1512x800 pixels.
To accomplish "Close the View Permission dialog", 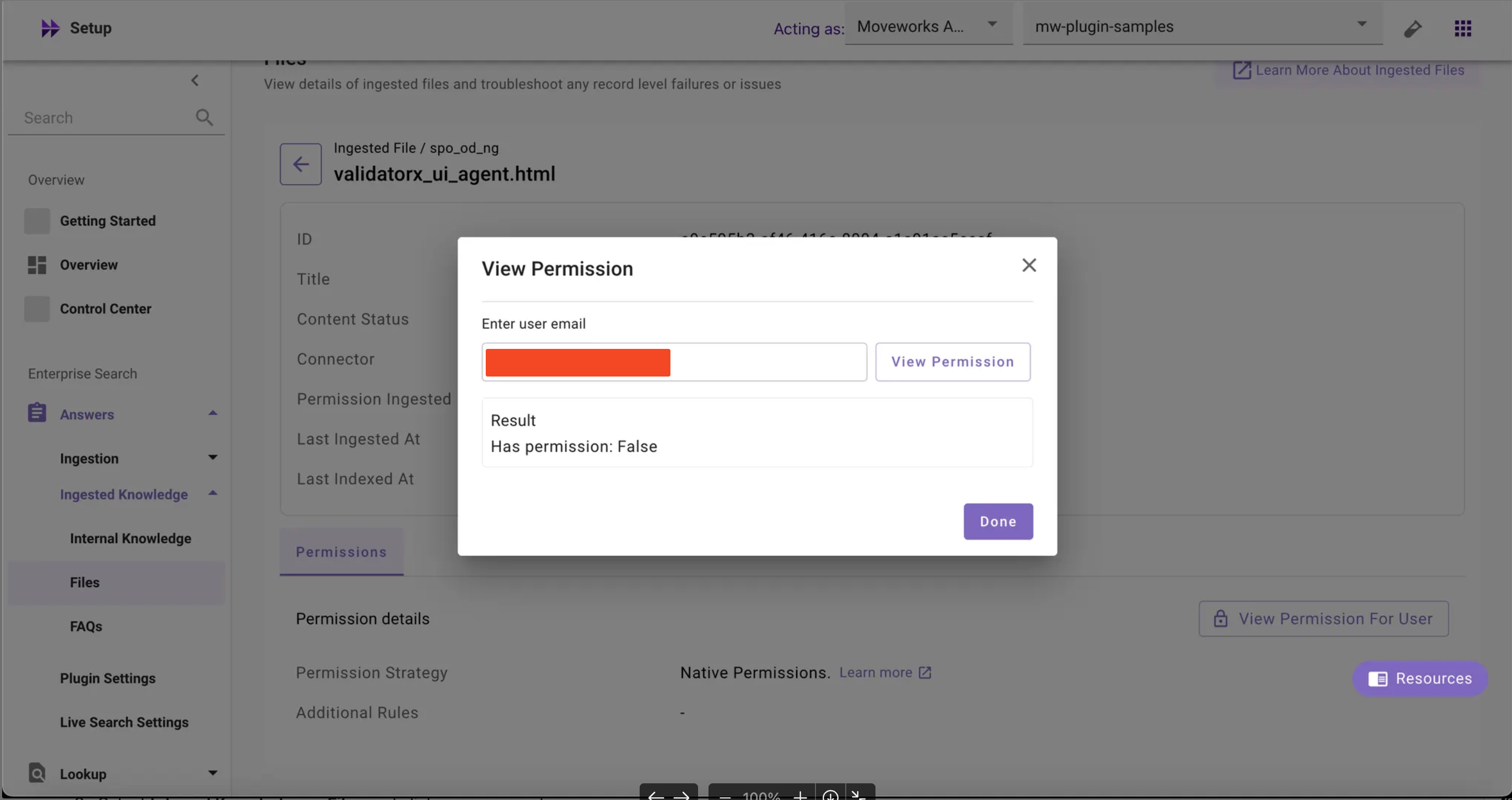I will (x=1028, y=265).
